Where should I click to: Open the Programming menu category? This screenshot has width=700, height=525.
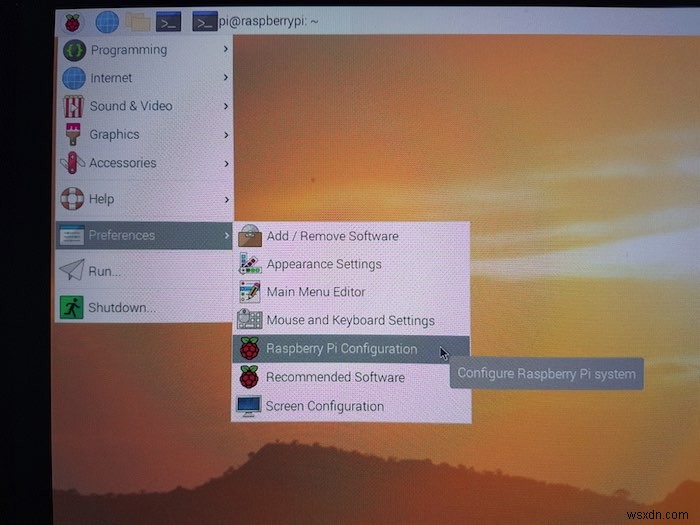(x=146, y=50)
